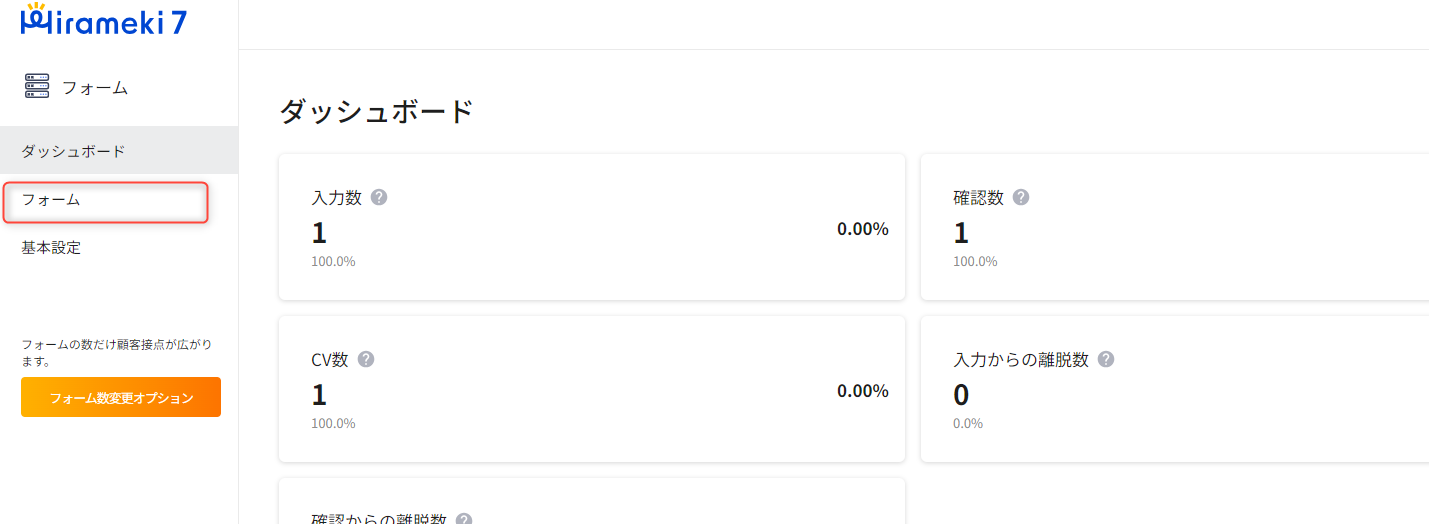
Task: Click the 入力からの離脱数 stat card
Action: coord(1175,389)
